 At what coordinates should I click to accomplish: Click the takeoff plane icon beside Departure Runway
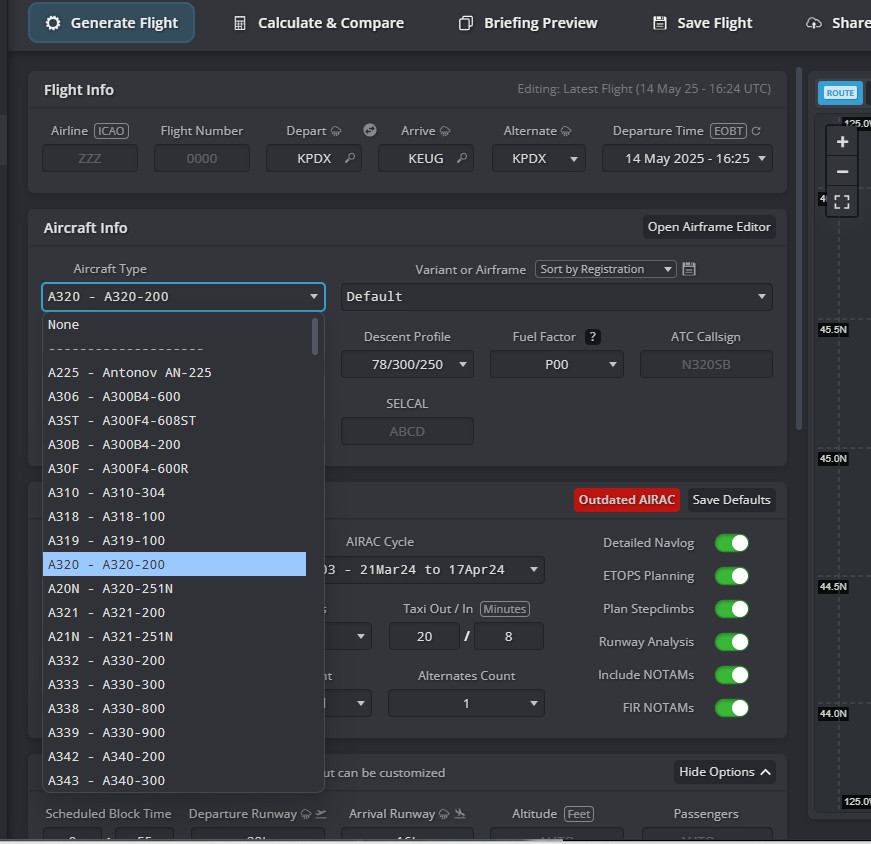pyautogui.click(x=321, y=814)
